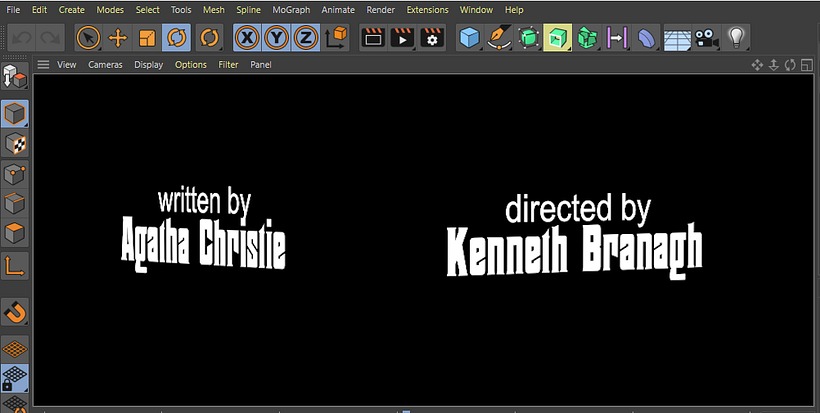Viewport: 820px width, 413px height.
Task: Switch to Points mode
Action: [15, 174]
